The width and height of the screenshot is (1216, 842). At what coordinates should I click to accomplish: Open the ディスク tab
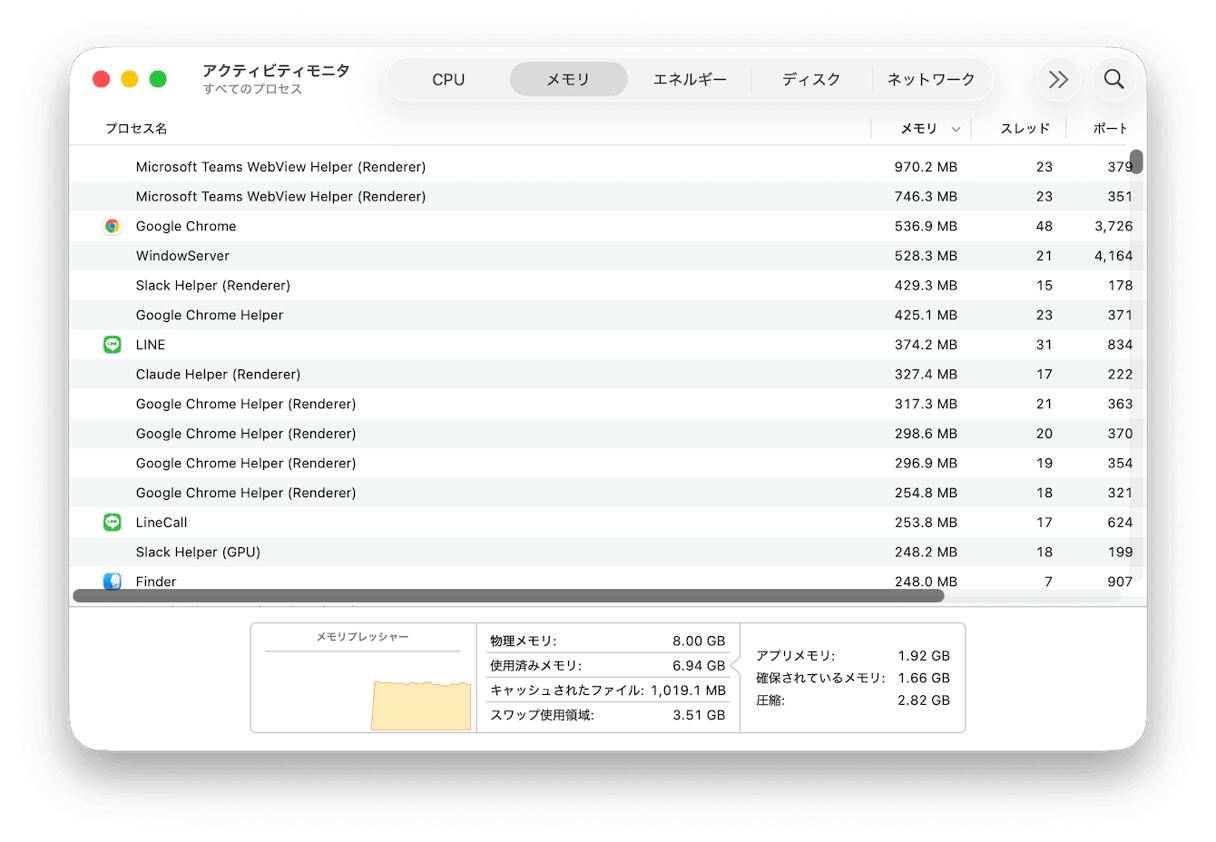812,79
